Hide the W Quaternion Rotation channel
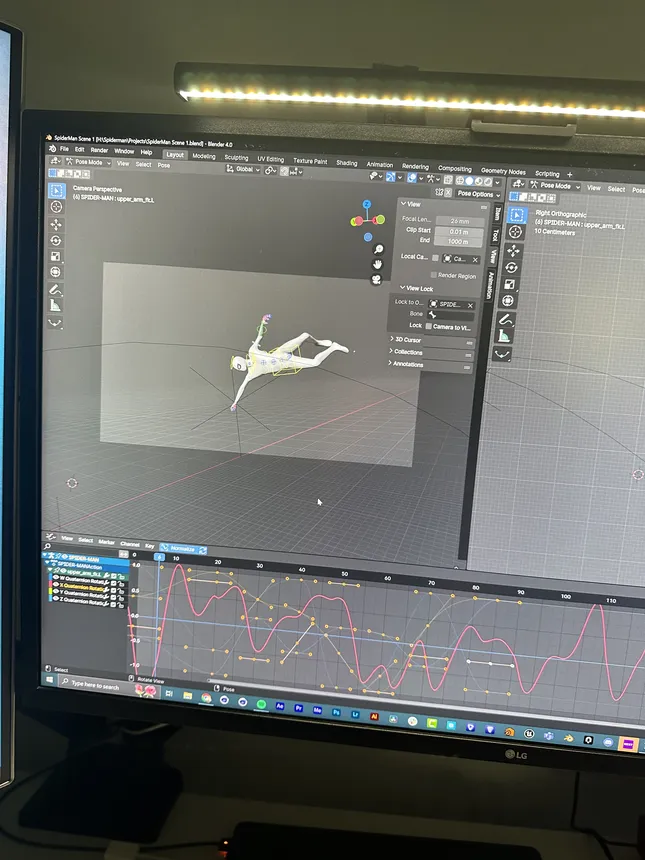 (56, 577)
